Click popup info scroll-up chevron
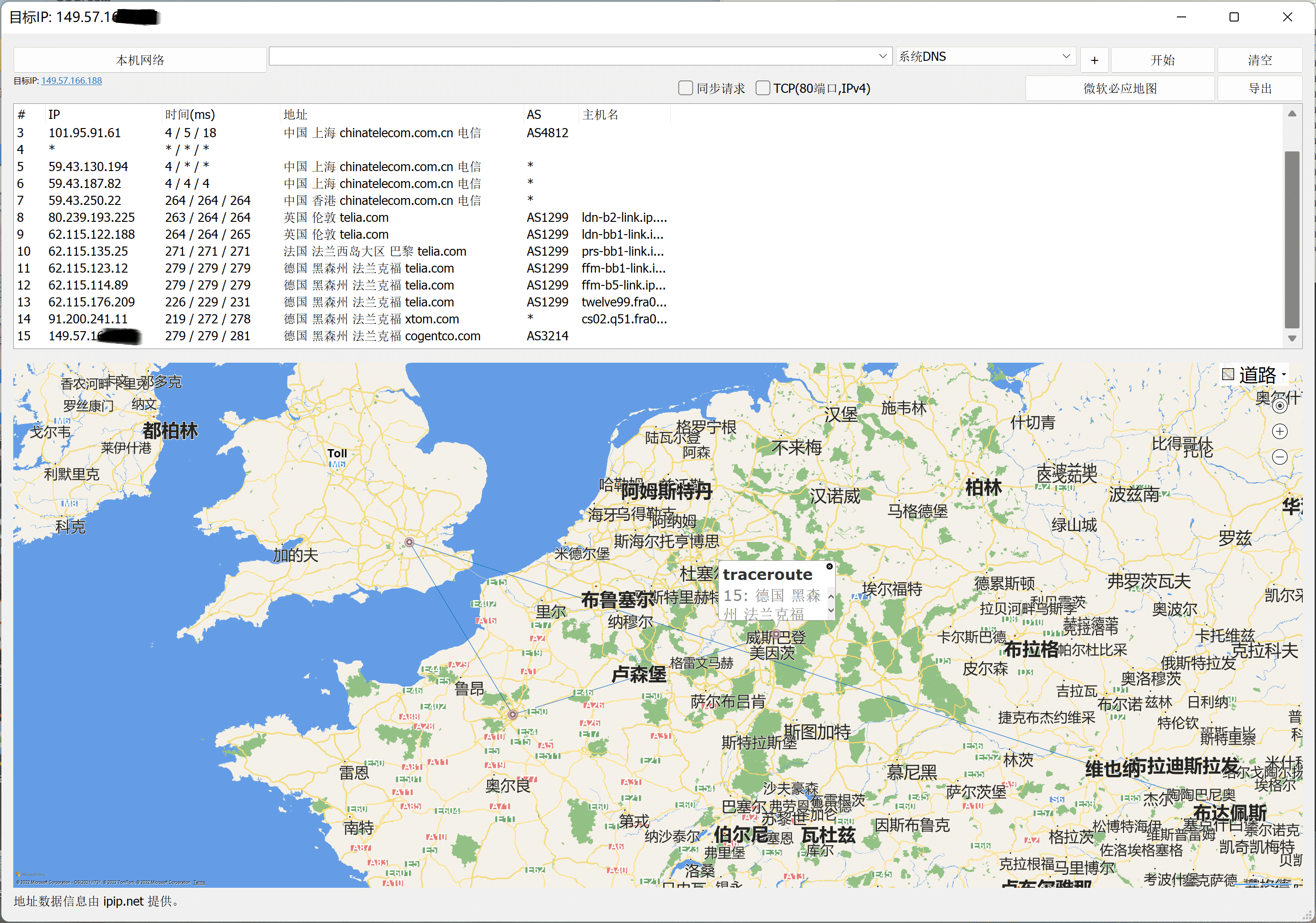Screen dimensions: 1316x923 click(x=831, y=597)
